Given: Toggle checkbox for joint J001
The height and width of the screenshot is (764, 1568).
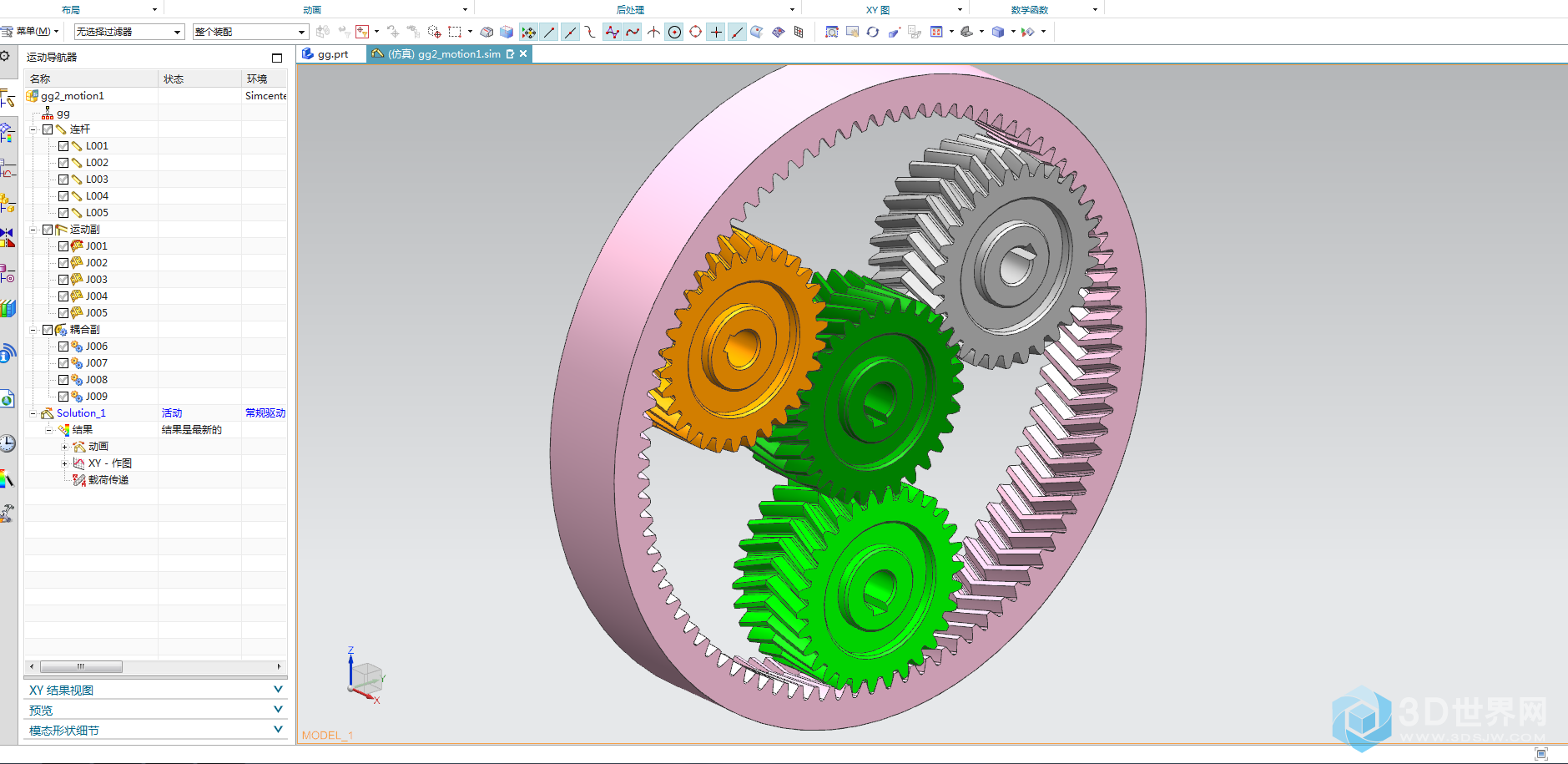Looking at the screenshot, I should 63,246.
